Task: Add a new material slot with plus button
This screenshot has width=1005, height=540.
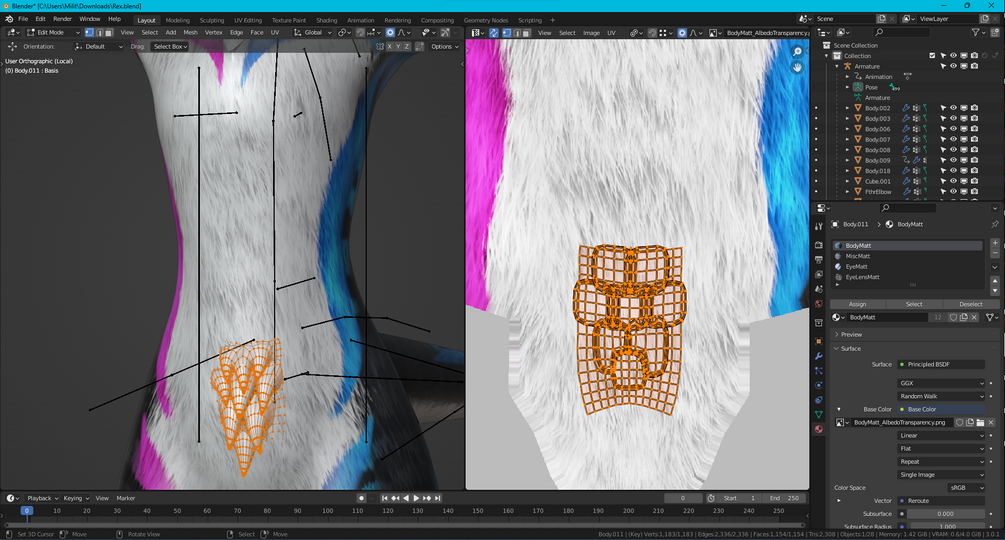Action: pyautogui.click(x=995, y=243)
